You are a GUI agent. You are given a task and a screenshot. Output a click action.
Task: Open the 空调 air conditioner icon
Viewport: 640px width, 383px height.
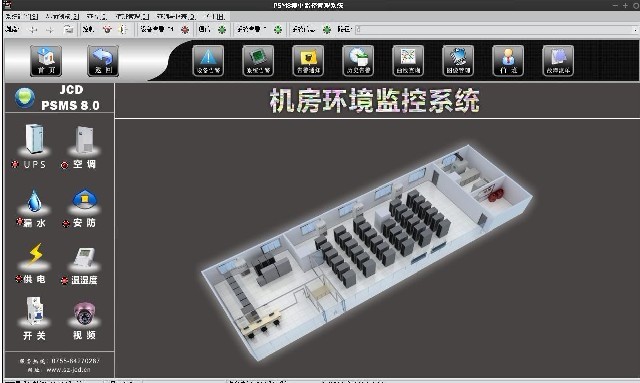(84, 140)
